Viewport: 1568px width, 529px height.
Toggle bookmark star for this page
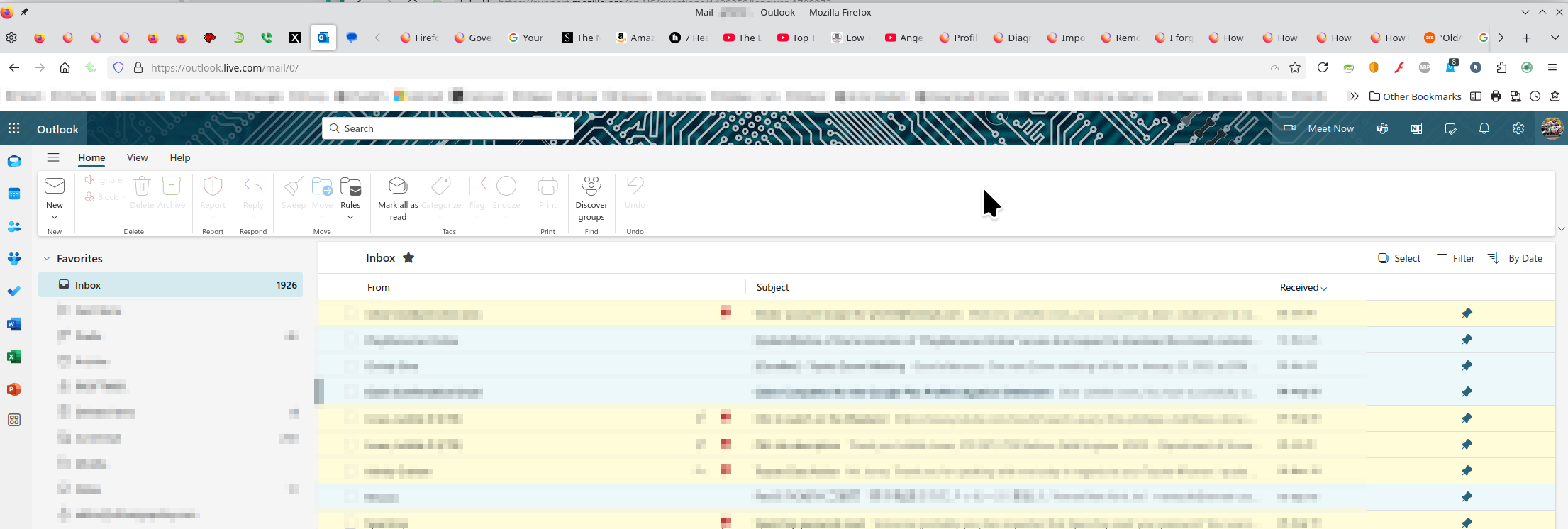click(x=1296, y=67)
